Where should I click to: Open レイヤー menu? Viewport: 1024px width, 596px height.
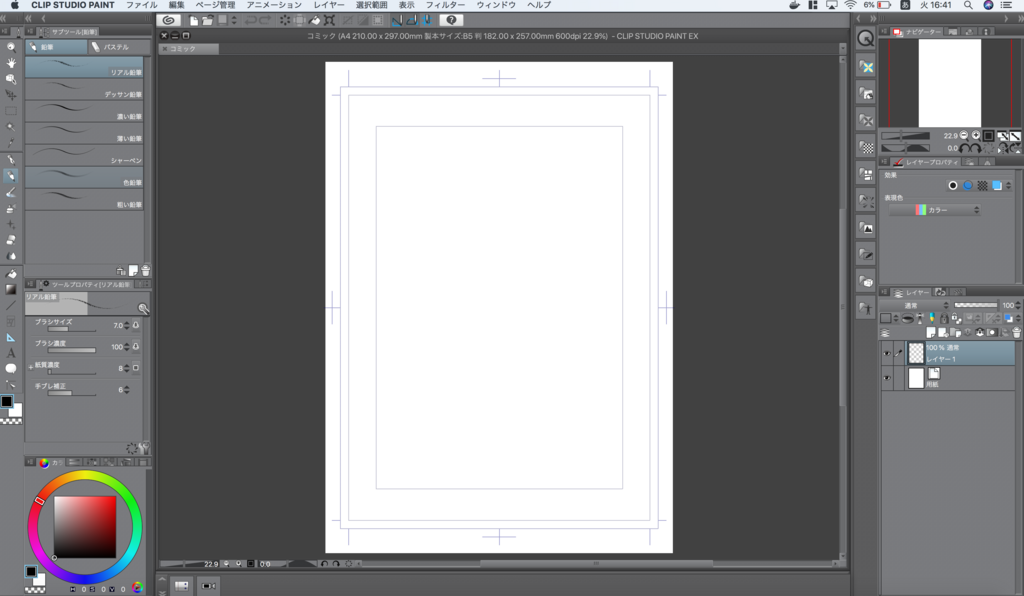pyautogui.click(x=328, y=5)
